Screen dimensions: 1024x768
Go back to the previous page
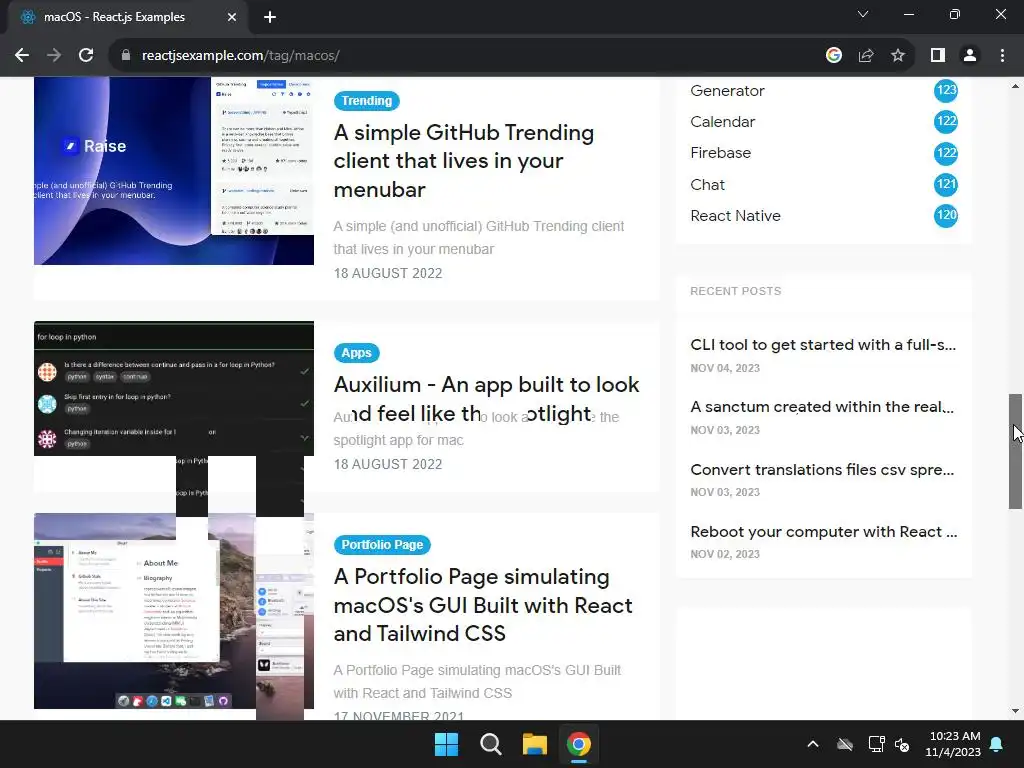[x=22, y=56]
